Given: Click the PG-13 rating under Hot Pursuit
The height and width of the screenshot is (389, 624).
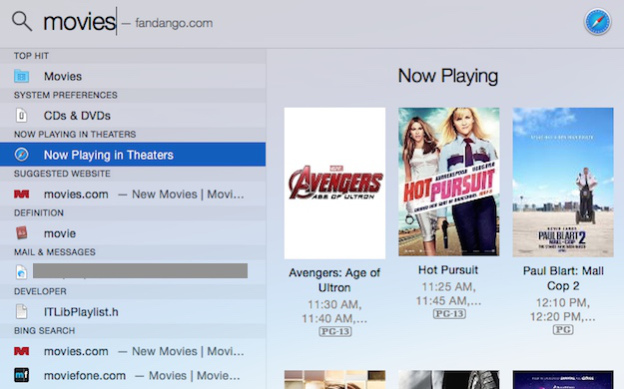Looking at the screenshot, I should [449, 314].
